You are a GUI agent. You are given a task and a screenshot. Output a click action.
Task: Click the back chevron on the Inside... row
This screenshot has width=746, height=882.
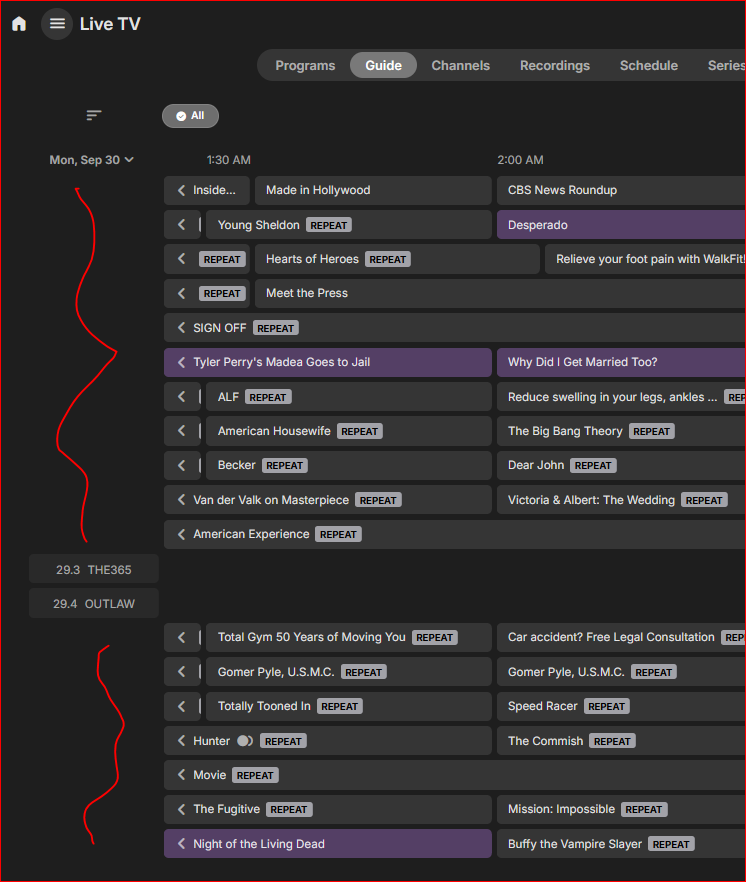(x=181, y=190)
